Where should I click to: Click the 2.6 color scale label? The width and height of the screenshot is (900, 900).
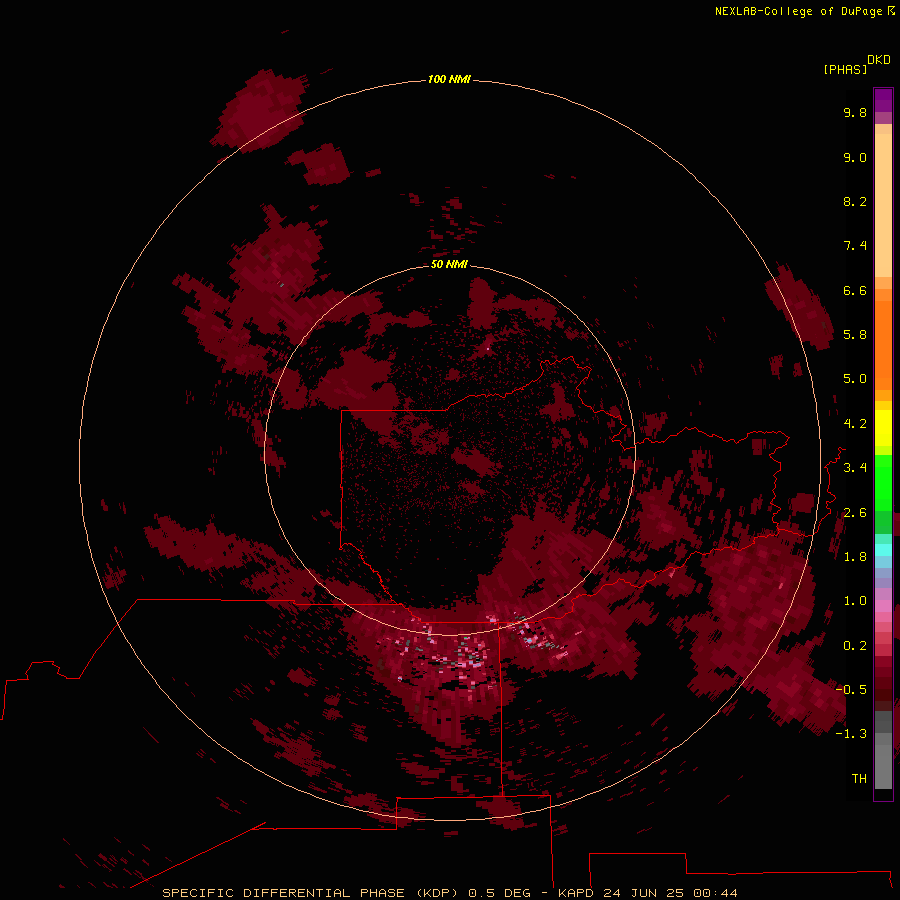click(855, 513)
